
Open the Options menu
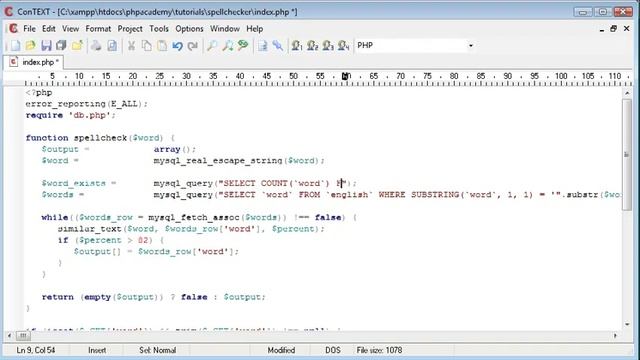(x=189, y=29)
